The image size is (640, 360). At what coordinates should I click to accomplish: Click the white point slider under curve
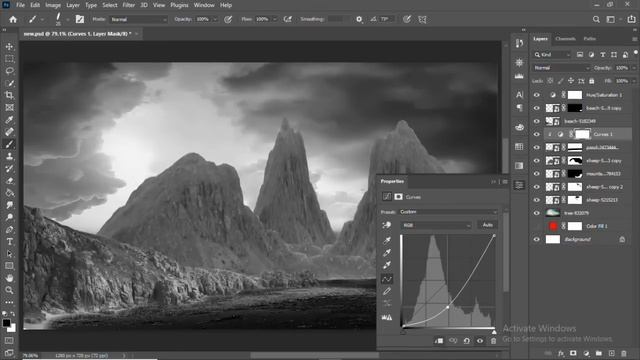coord(494,332)
